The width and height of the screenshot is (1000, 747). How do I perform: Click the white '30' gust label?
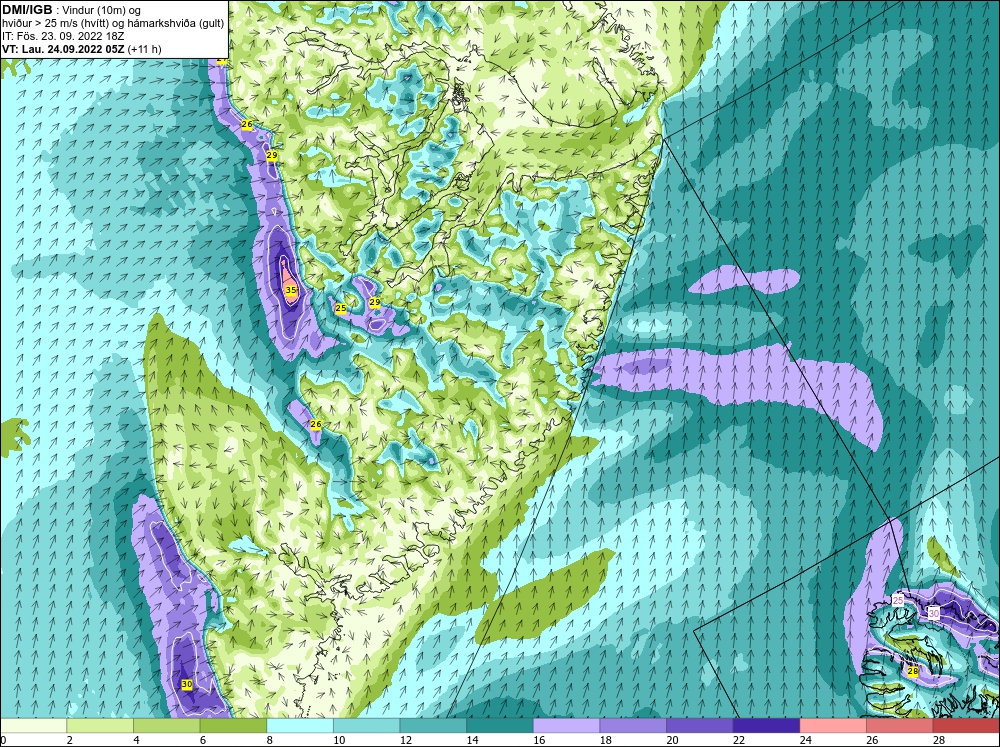[x=934, y=613]
